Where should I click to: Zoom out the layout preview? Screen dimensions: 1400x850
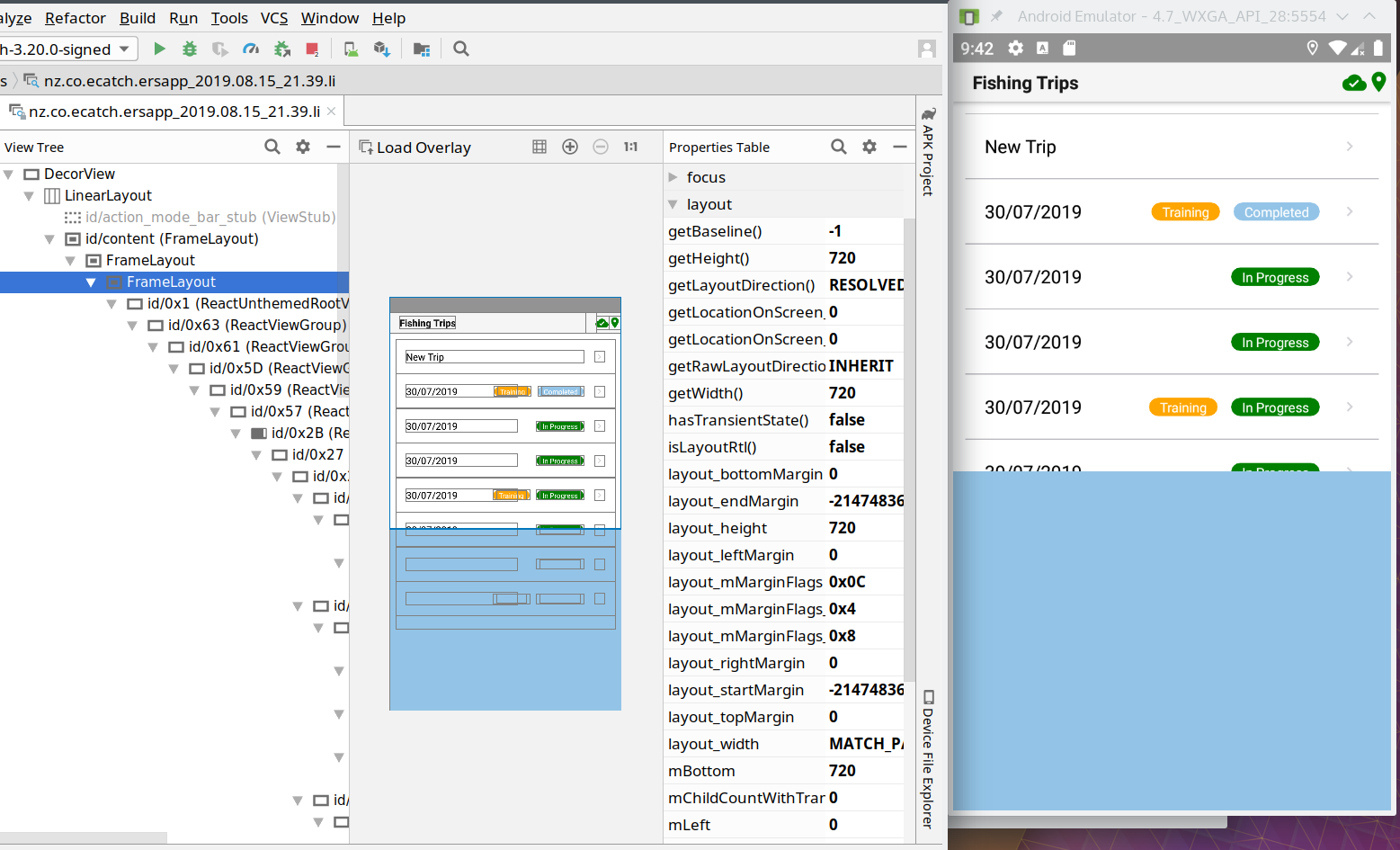[x=601, y=147]
